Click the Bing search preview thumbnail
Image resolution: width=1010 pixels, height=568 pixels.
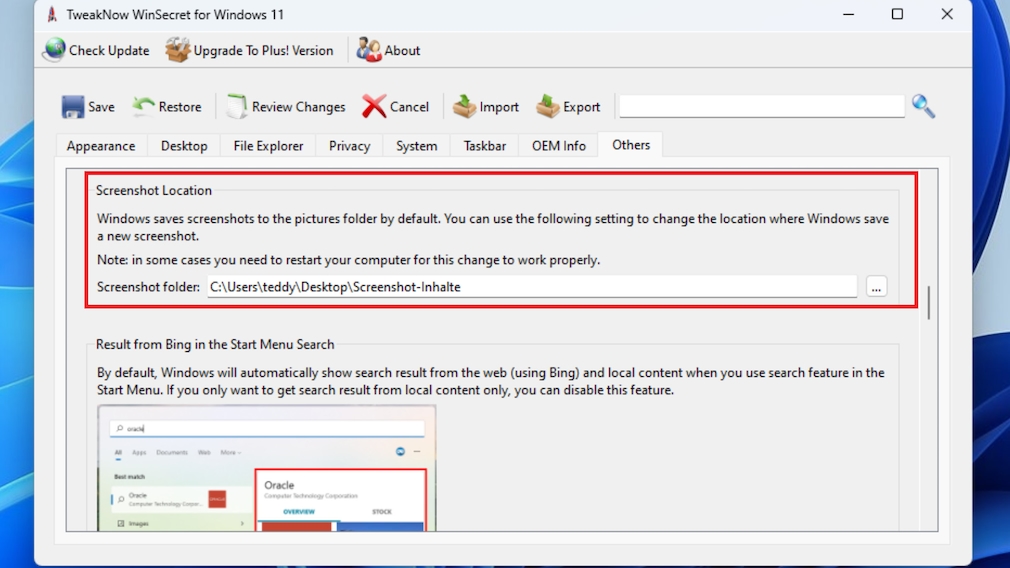(267, 468)
